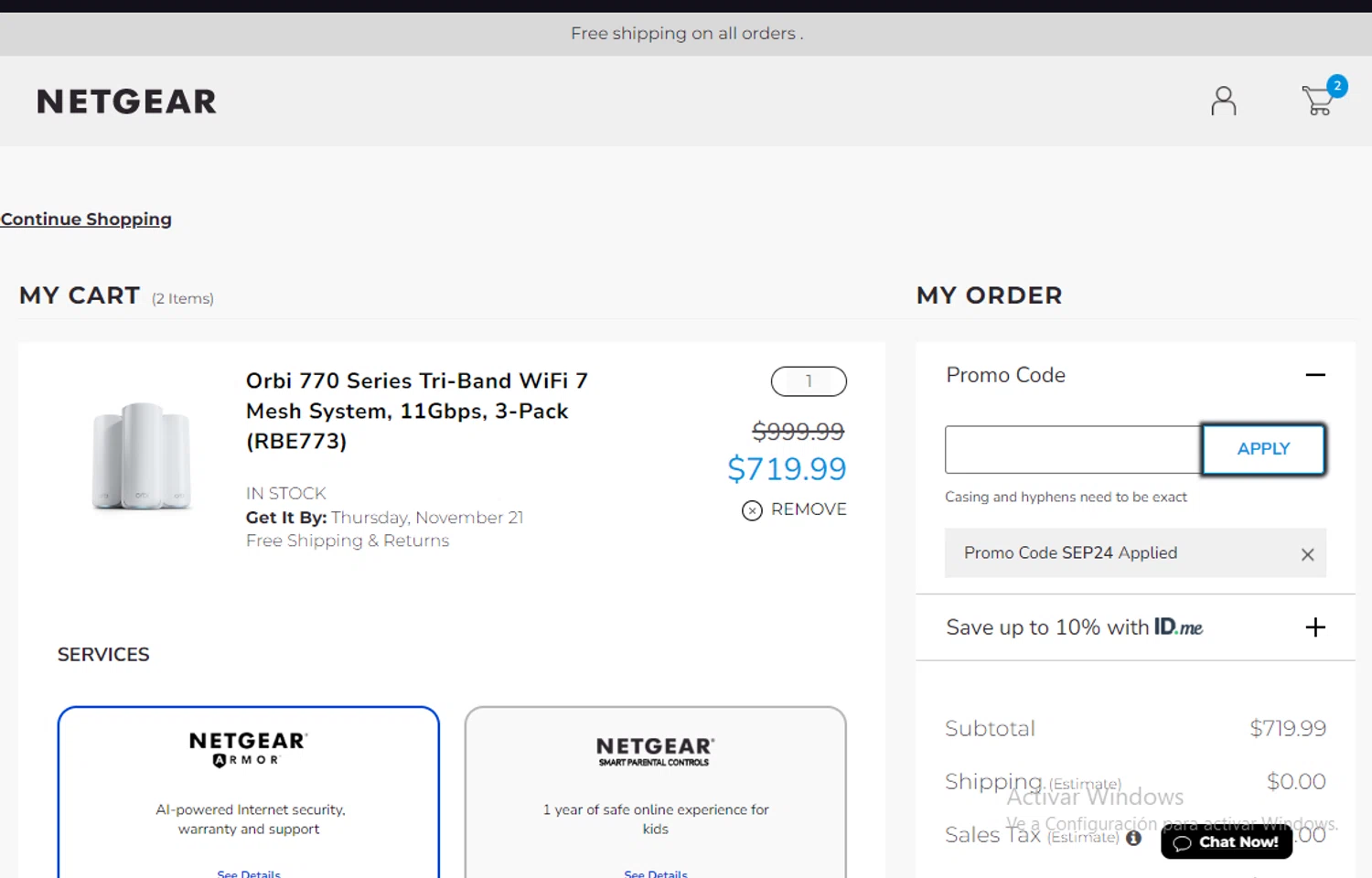The image size is (1372, 878).
Task: Click the Promo Code SEP24 Applied text
Action: [1070, 552]
